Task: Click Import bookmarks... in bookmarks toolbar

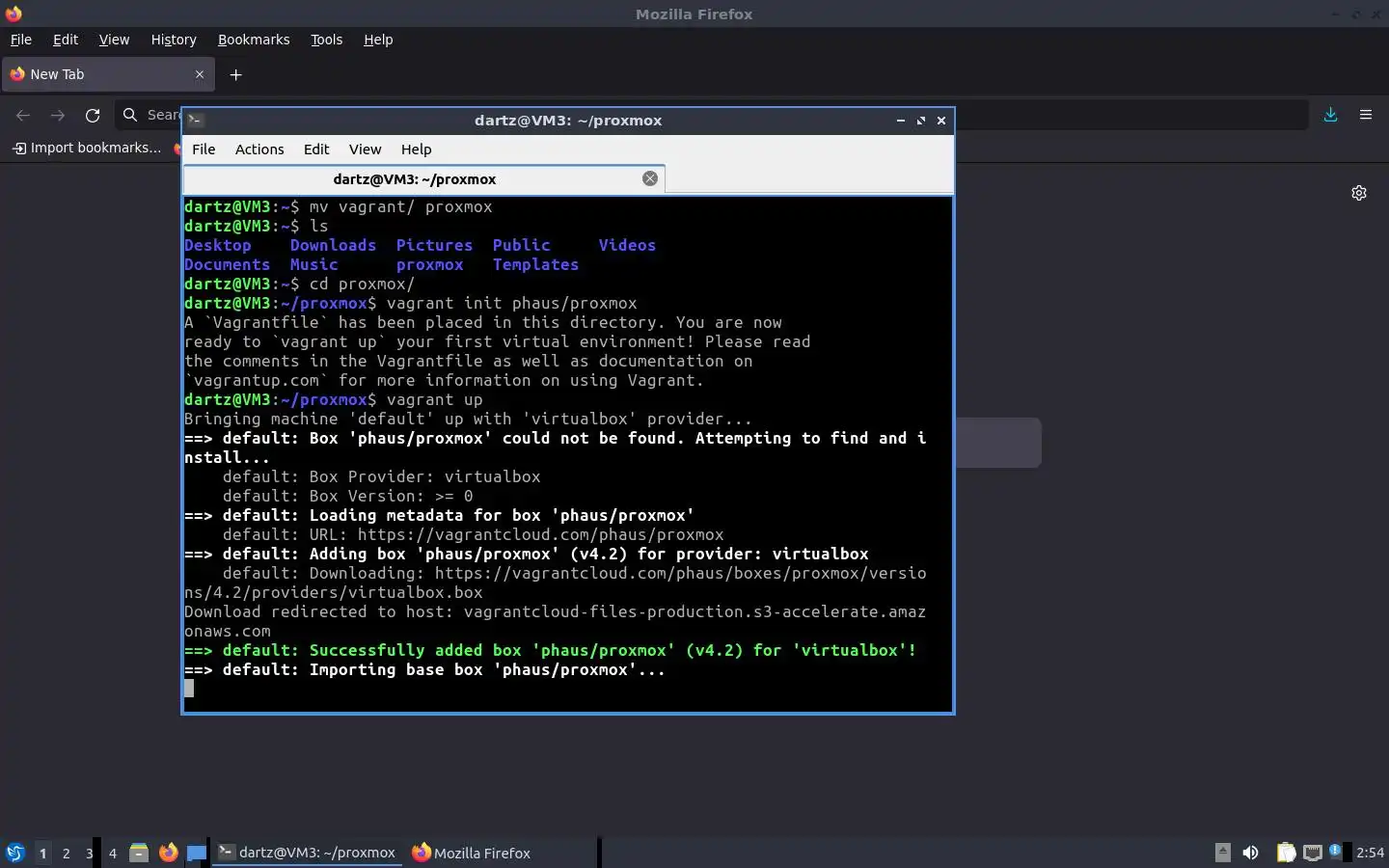Action: click(86, 148)
